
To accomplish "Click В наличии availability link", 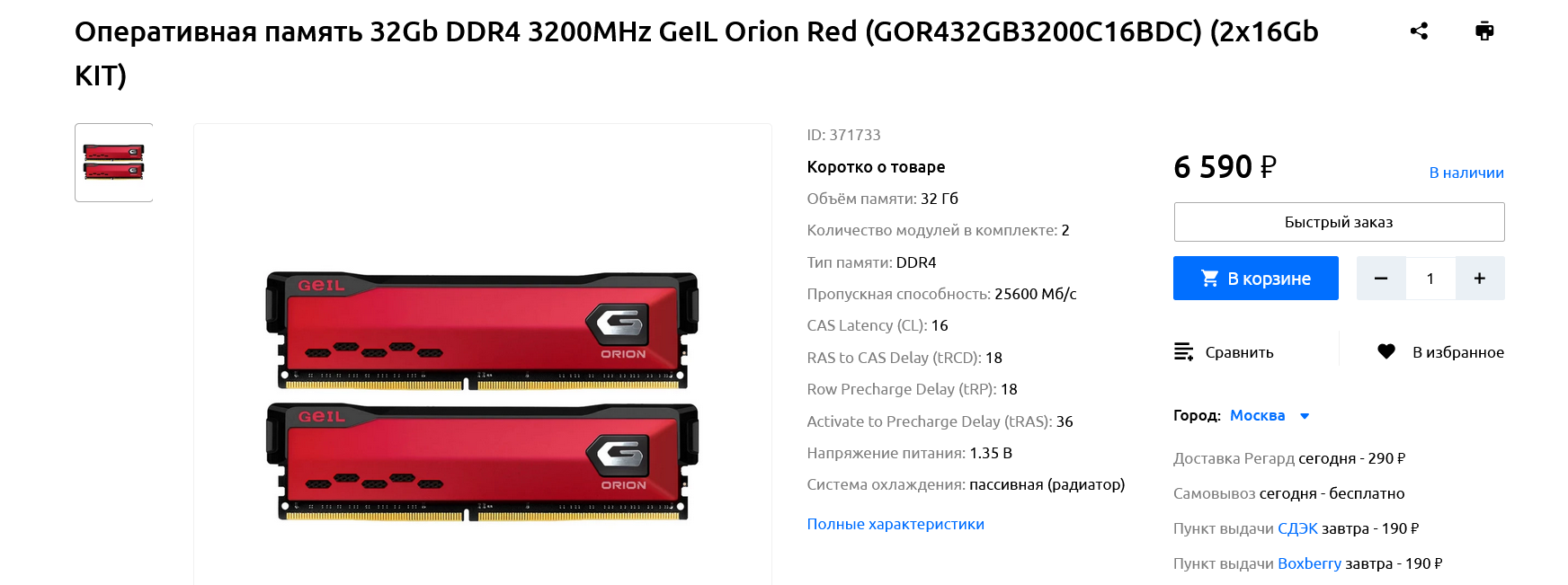I will [x=1466, y=173].
